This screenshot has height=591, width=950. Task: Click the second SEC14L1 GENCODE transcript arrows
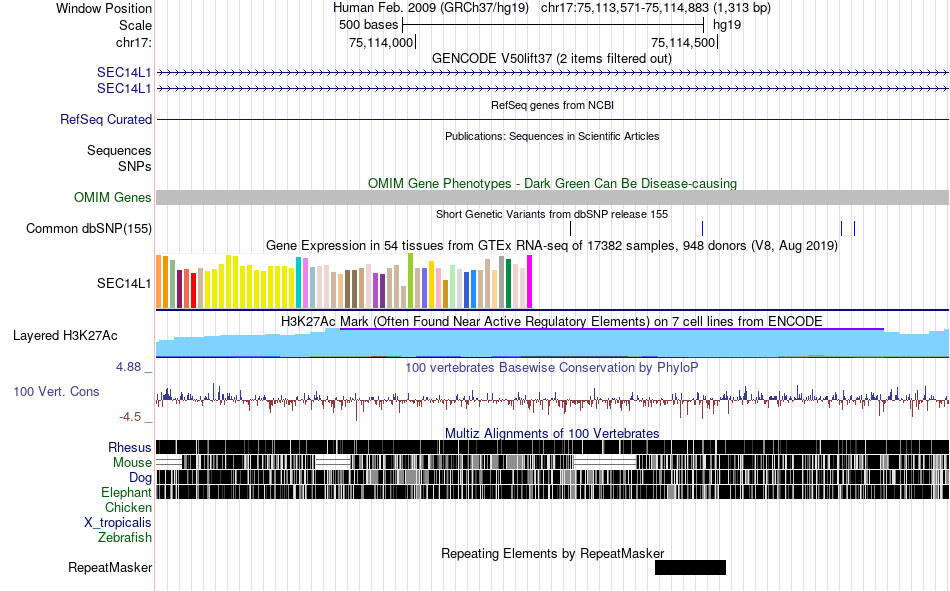click(x=553, y=88)
